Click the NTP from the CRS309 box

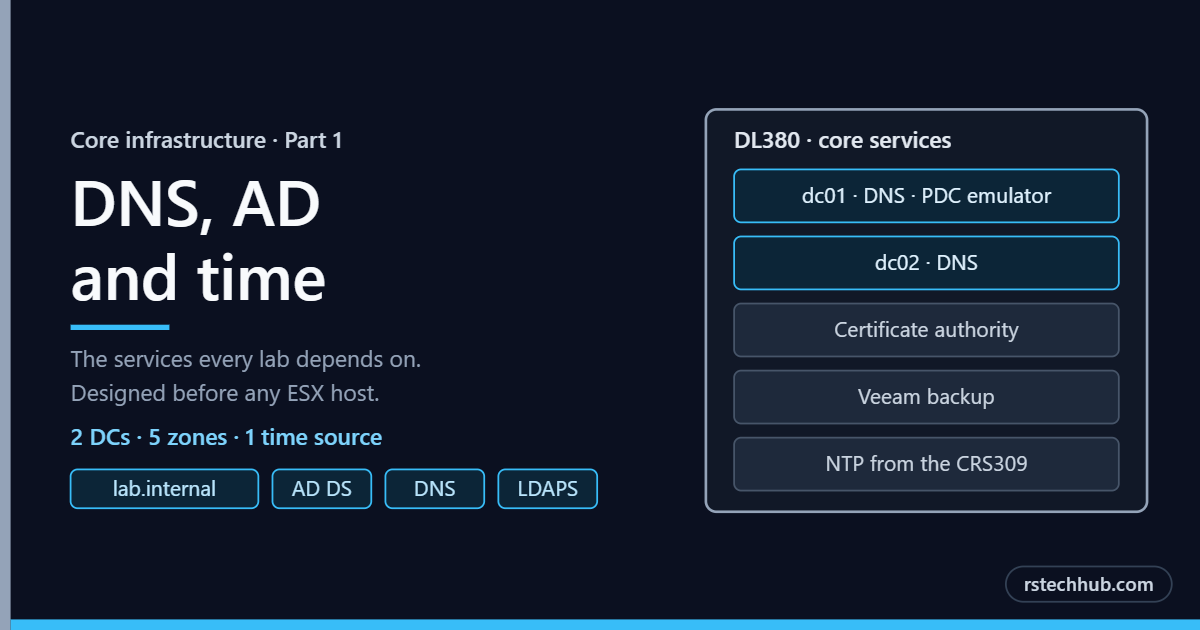(926, 464)
